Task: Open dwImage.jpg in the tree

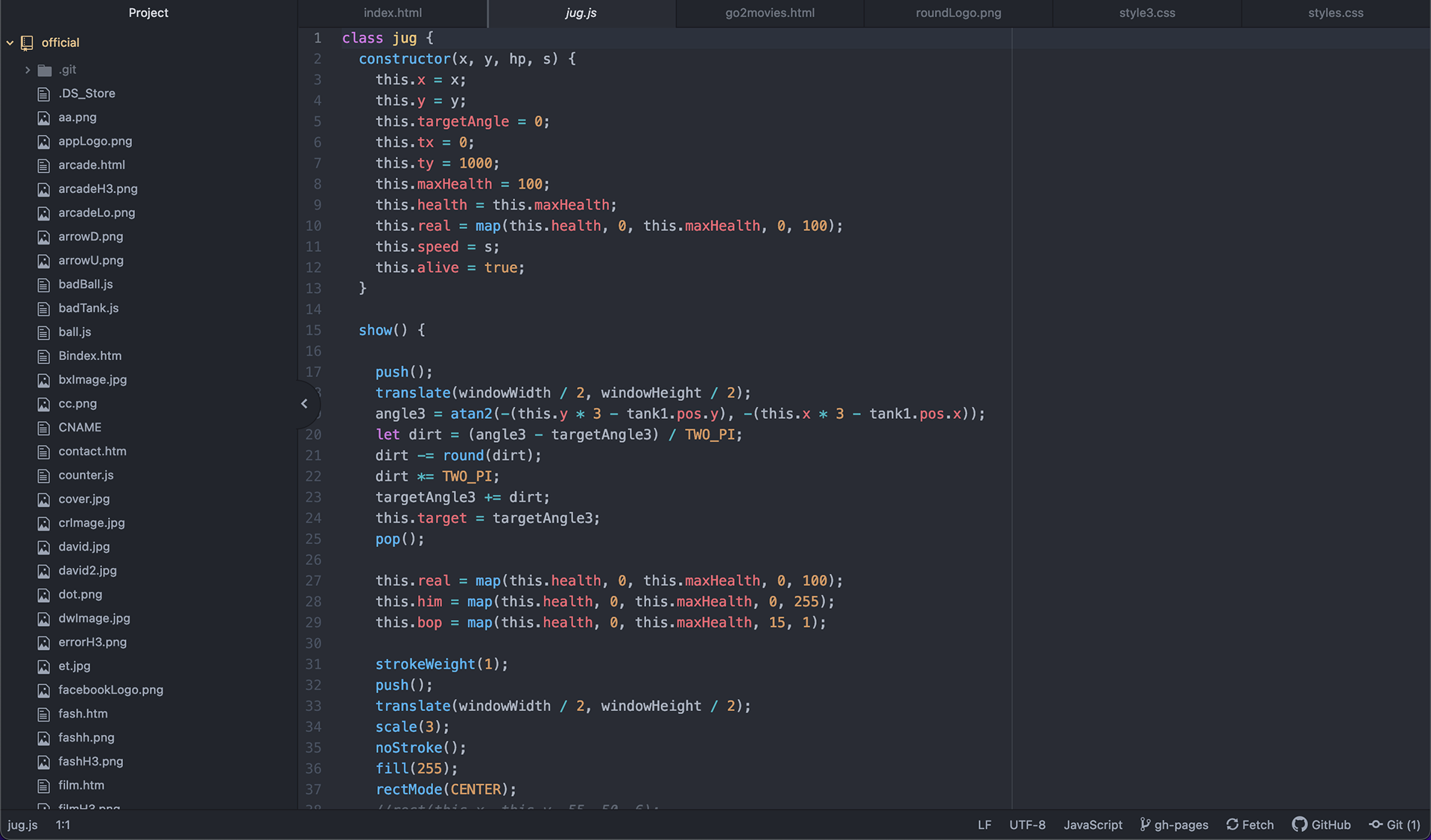Action: 95,619
